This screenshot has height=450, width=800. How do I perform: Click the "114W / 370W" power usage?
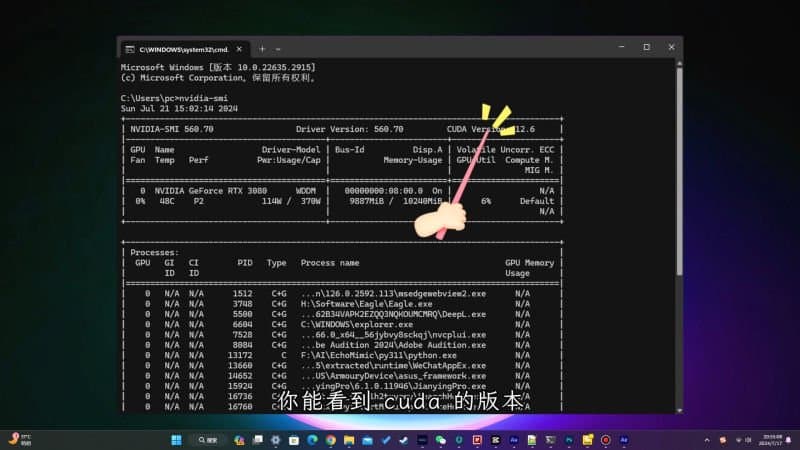click(x=291, y=201)
